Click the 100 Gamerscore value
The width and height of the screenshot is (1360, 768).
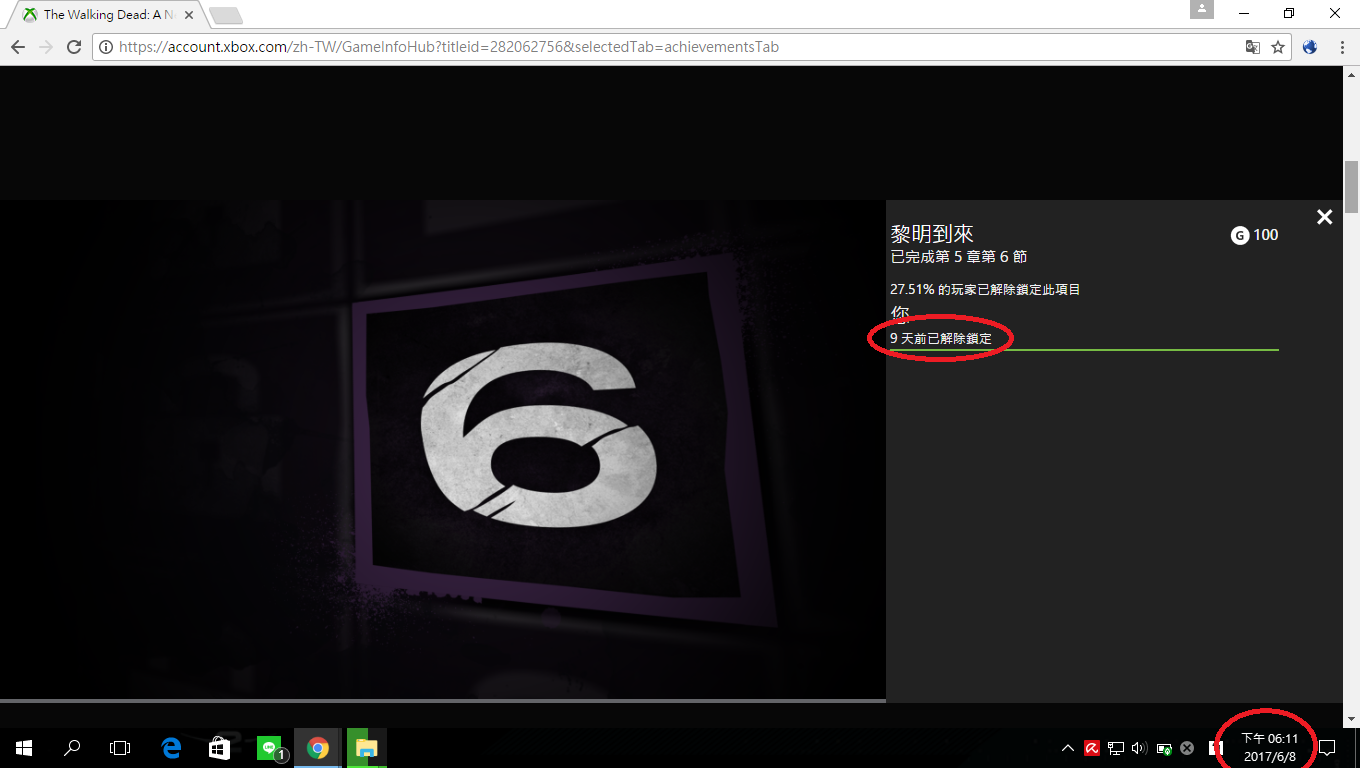point(1266,235)
